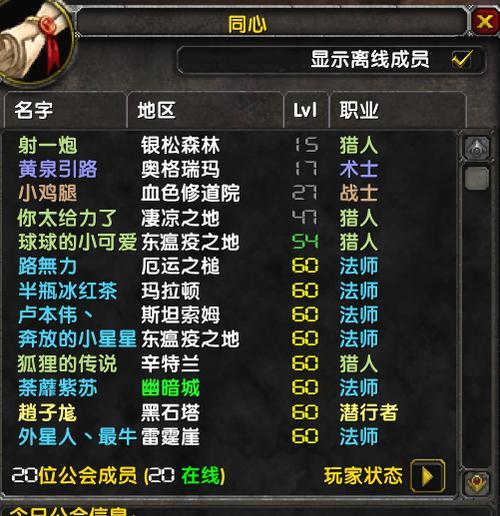
Task: Sort roster by 职业 column
Action: [x=398, y=110]
